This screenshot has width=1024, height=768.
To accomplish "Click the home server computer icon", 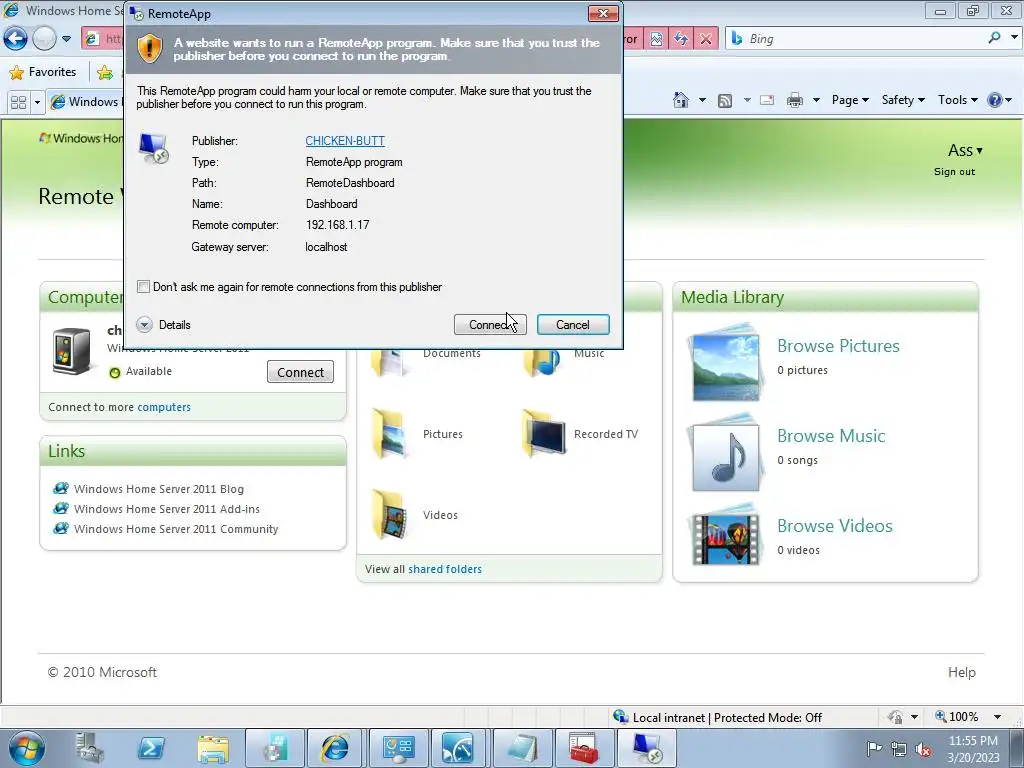I will point(71,351).
